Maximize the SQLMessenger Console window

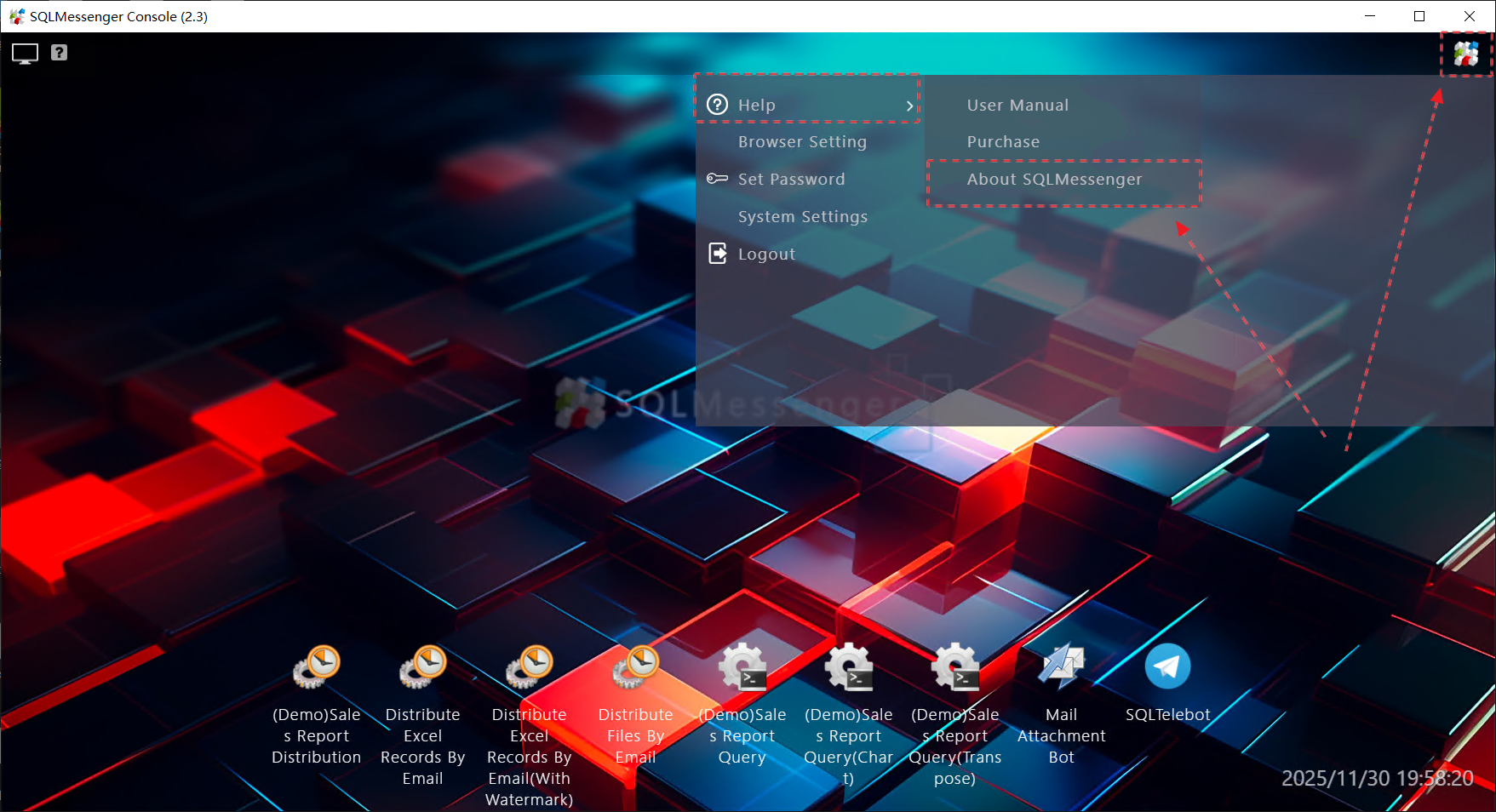(1419, 16)
